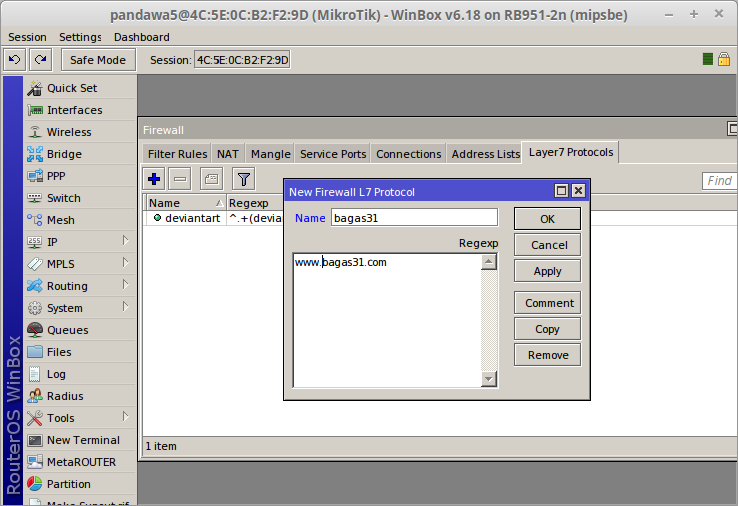Switch to Service Ports tab

click(333, 154)
